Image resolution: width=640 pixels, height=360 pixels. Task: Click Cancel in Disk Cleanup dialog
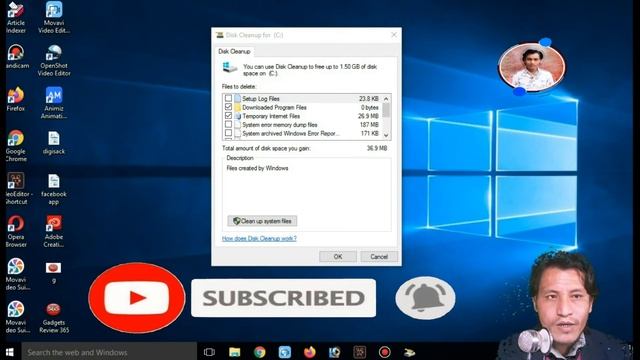point(379,256)
